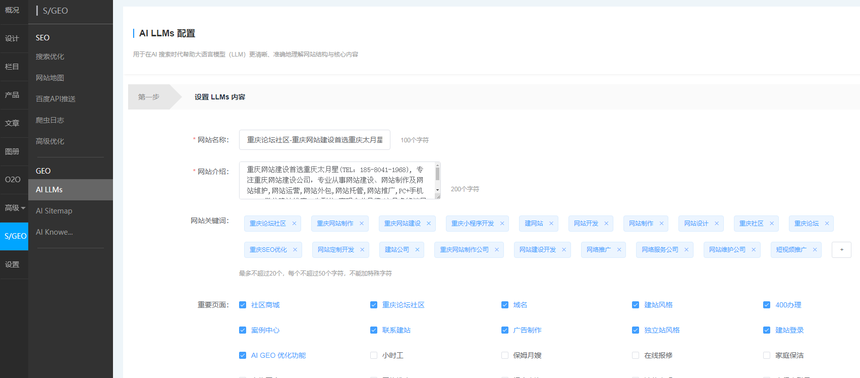Click the 网站名称 input field
This screenshot has height=378, width=860.
(x=315, y=140)
